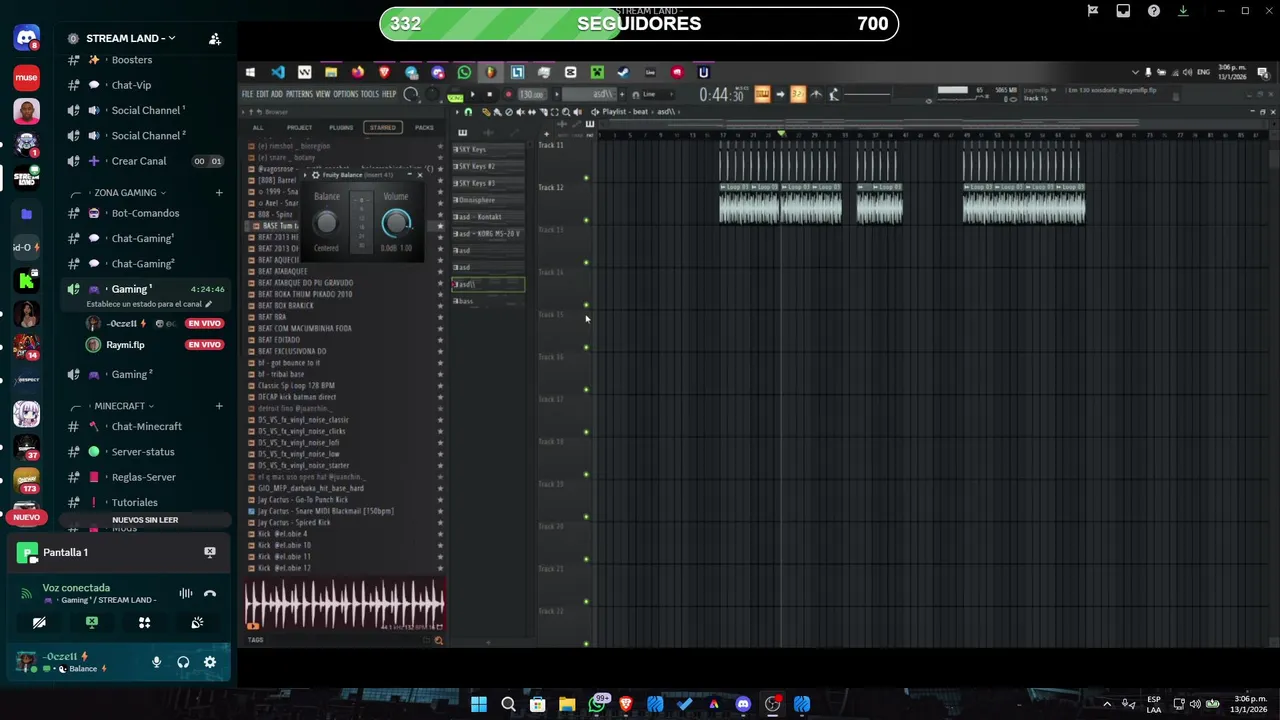Select the playlist Zoom tool
This screenshot has width=1280, height=720.
click(x=566, y=112)
